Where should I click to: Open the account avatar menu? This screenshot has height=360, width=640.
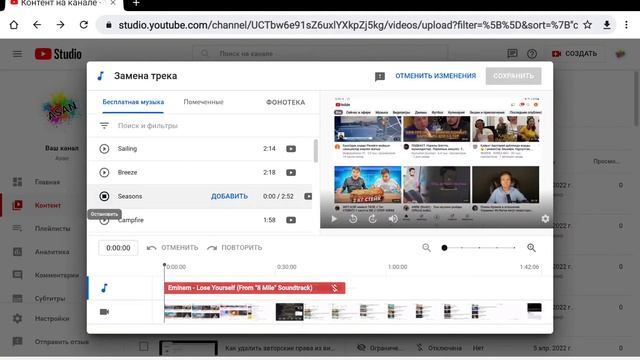coord(620,53)
